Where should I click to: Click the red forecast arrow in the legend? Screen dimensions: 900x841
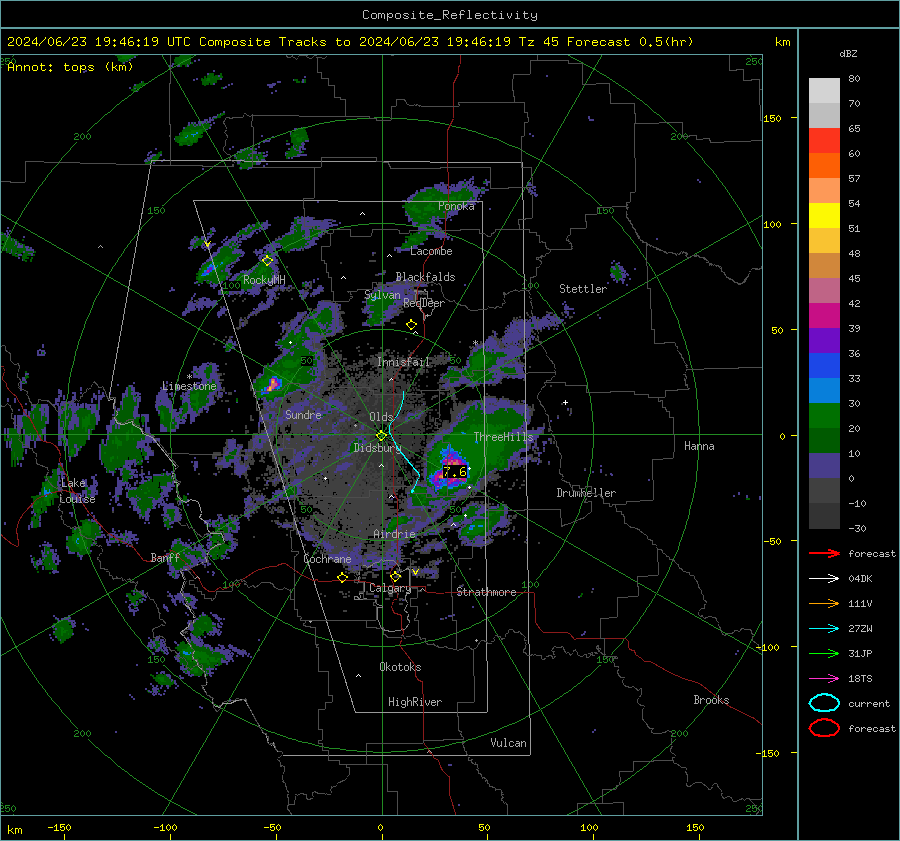824,553
